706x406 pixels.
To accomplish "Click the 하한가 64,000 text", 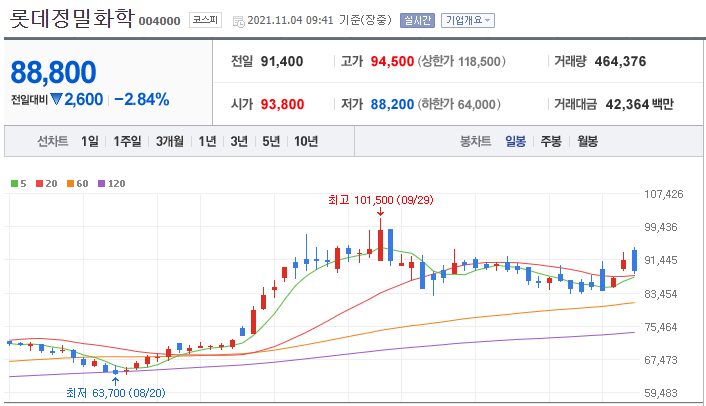I will coord(459,104).
